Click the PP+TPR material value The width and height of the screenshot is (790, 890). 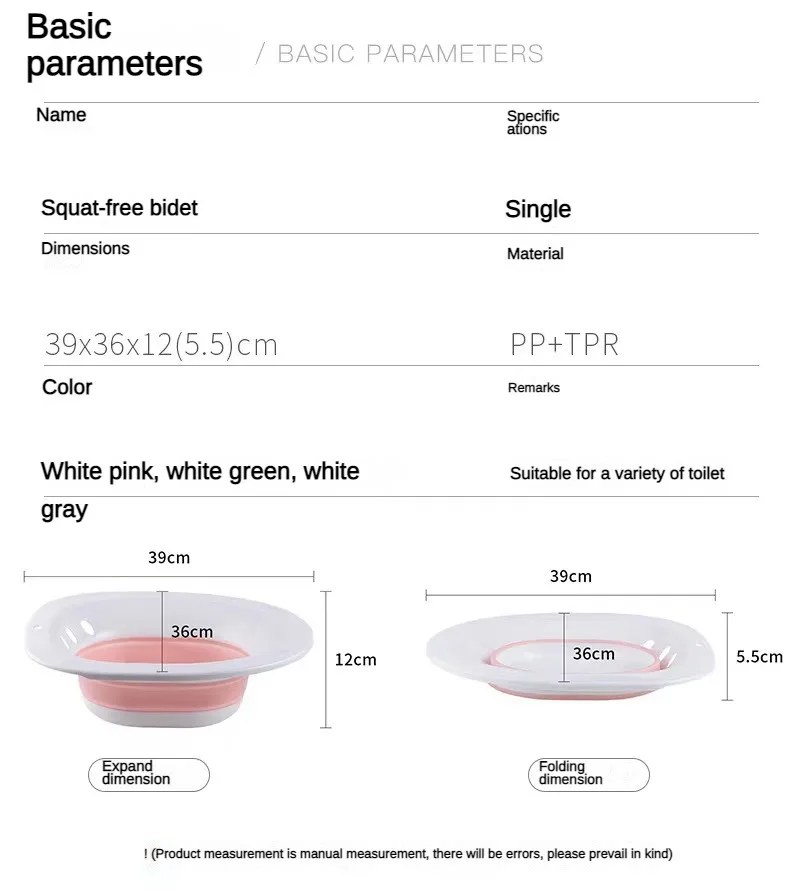(564, 345)
